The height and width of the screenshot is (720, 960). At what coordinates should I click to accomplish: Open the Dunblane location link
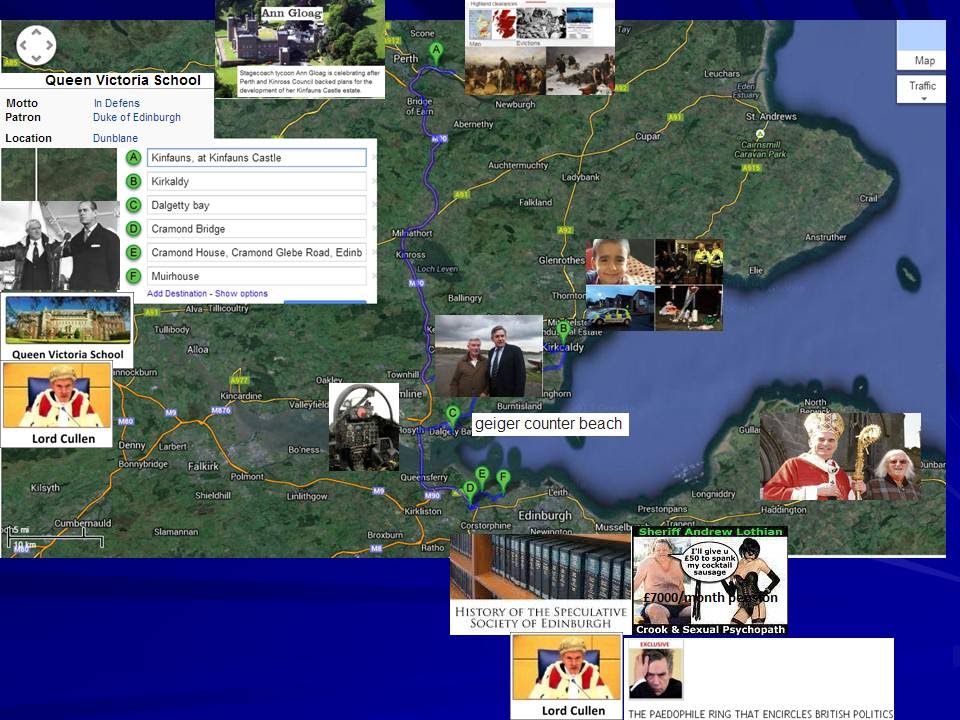click(x=115, y=138)
